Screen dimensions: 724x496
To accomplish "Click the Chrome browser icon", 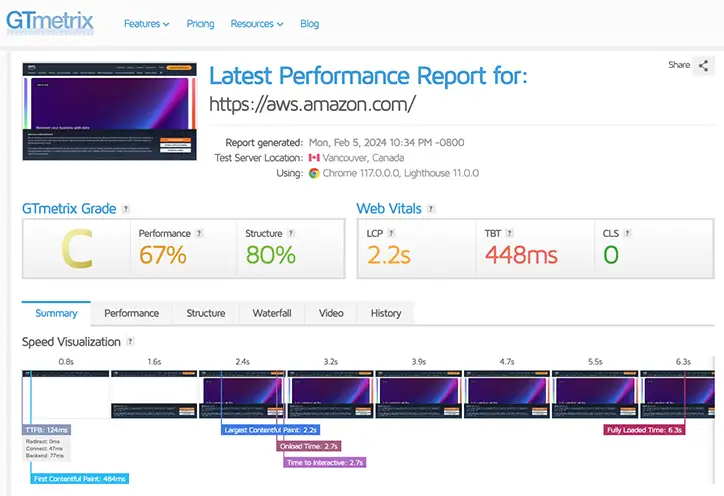I will 314,173.
